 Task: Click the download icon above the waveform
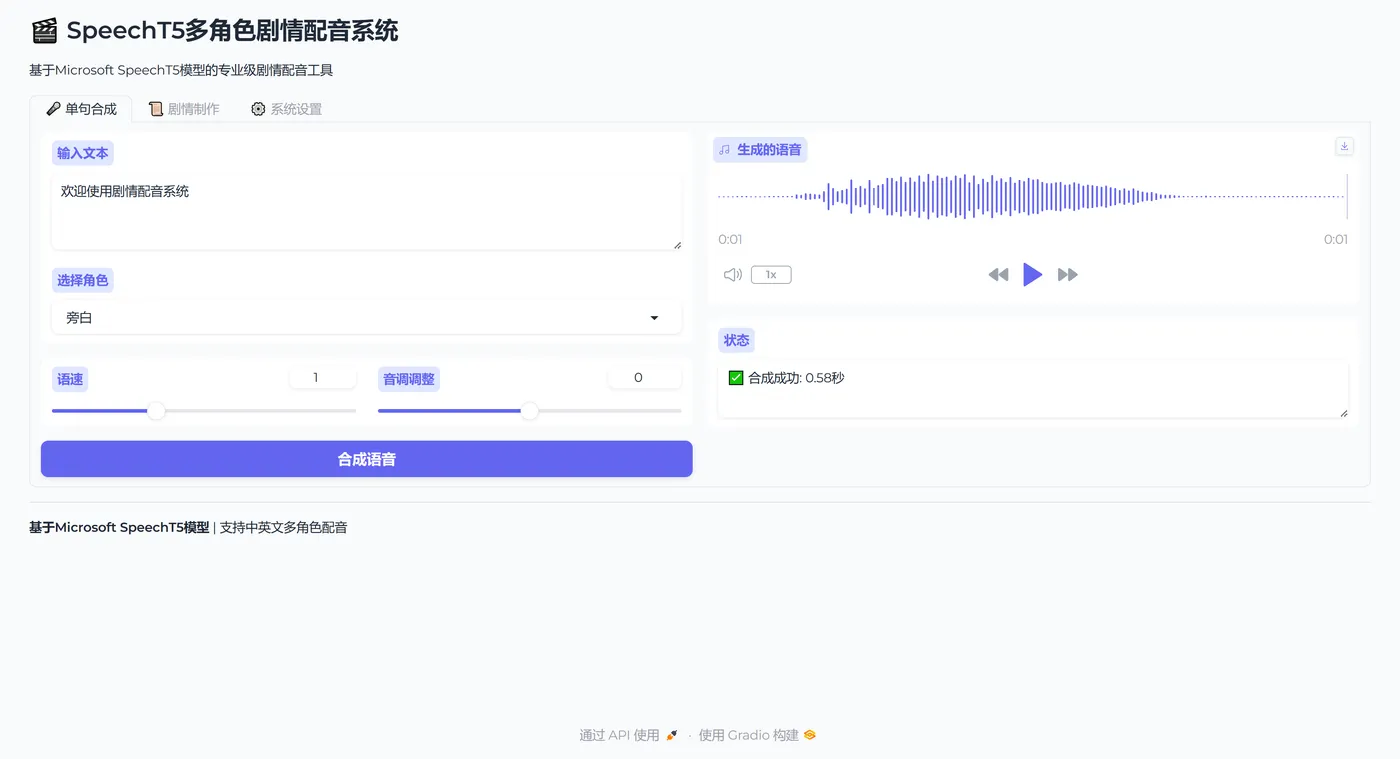tap(1344, 146)
